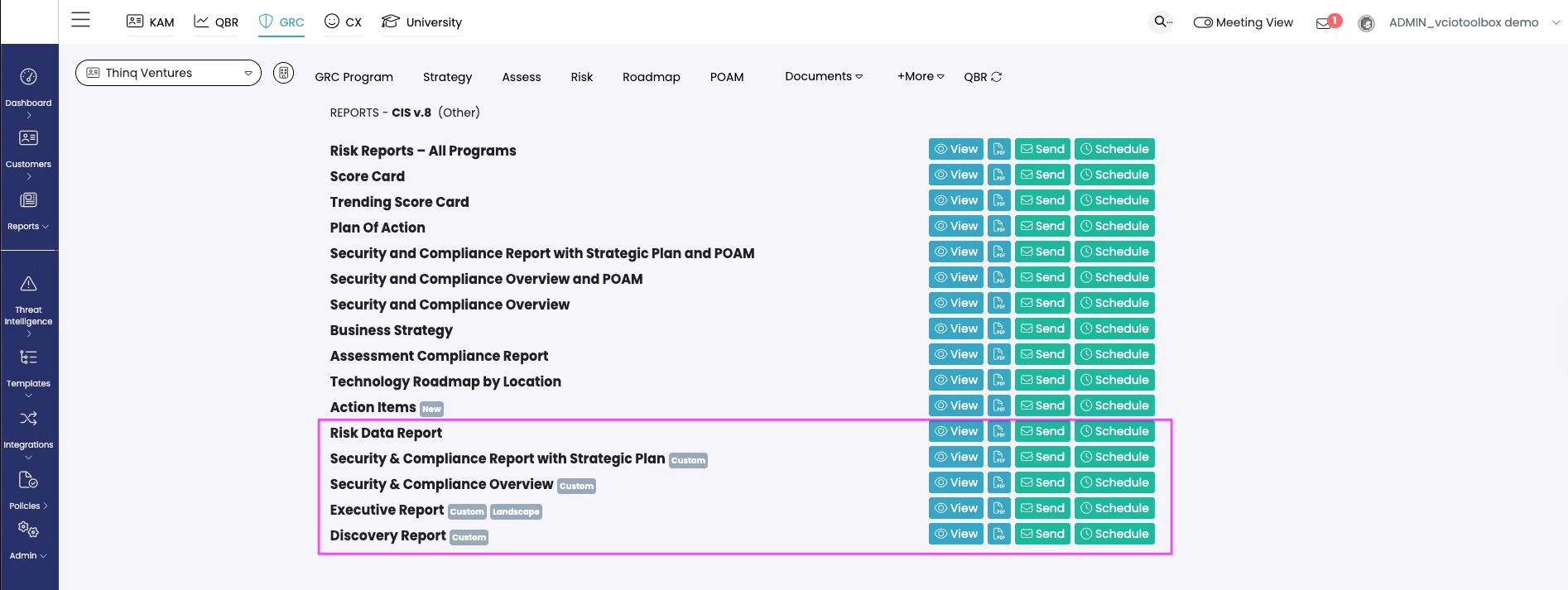Toggle the Meeting View switch
1568x590 pixels.
click(x=1203, y=23)
